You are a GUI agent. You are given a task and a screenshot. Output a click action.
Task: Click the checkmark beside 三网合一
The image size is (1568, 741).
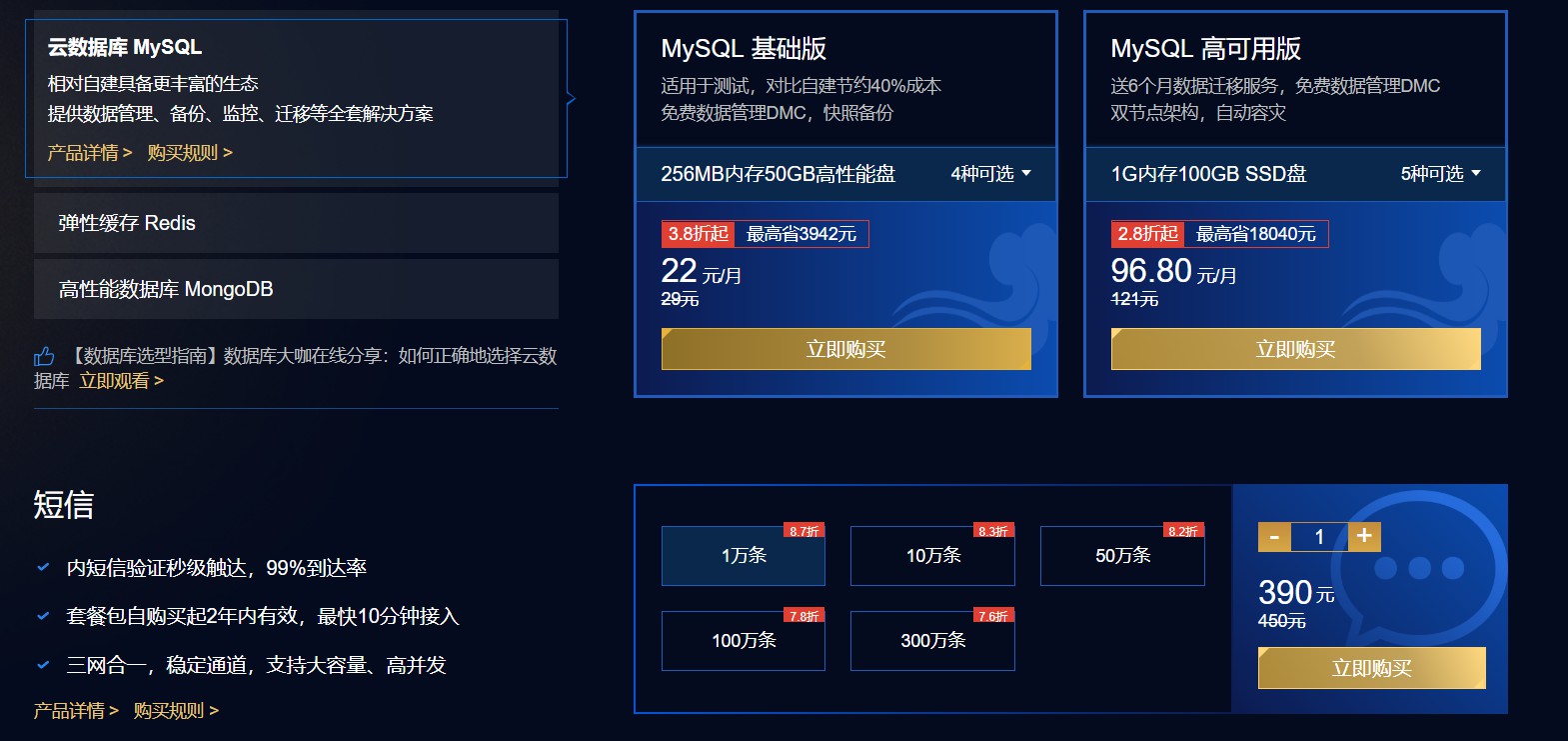43,664
